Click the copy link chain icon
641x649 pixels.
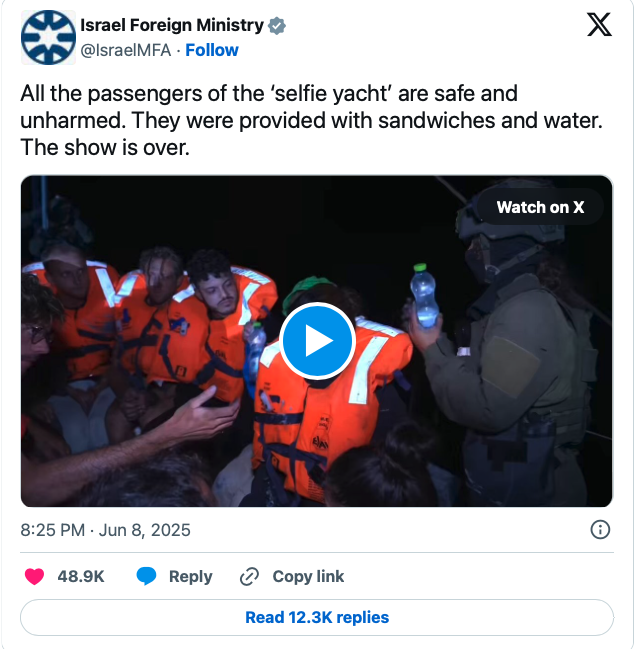[x=250, y=576]
